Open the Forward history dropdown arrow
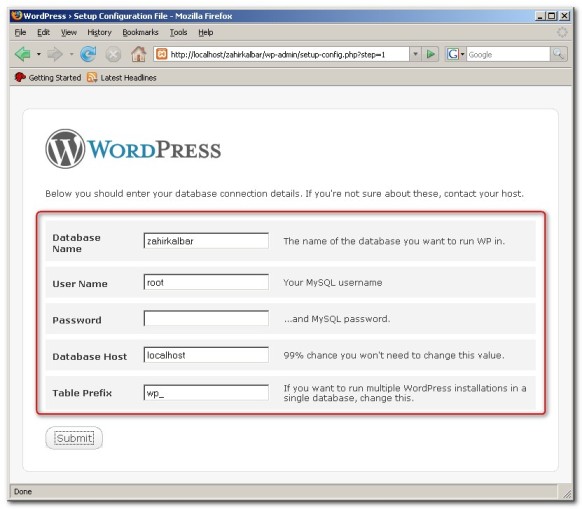The image size is (582, 509). (x=71, y=54)
